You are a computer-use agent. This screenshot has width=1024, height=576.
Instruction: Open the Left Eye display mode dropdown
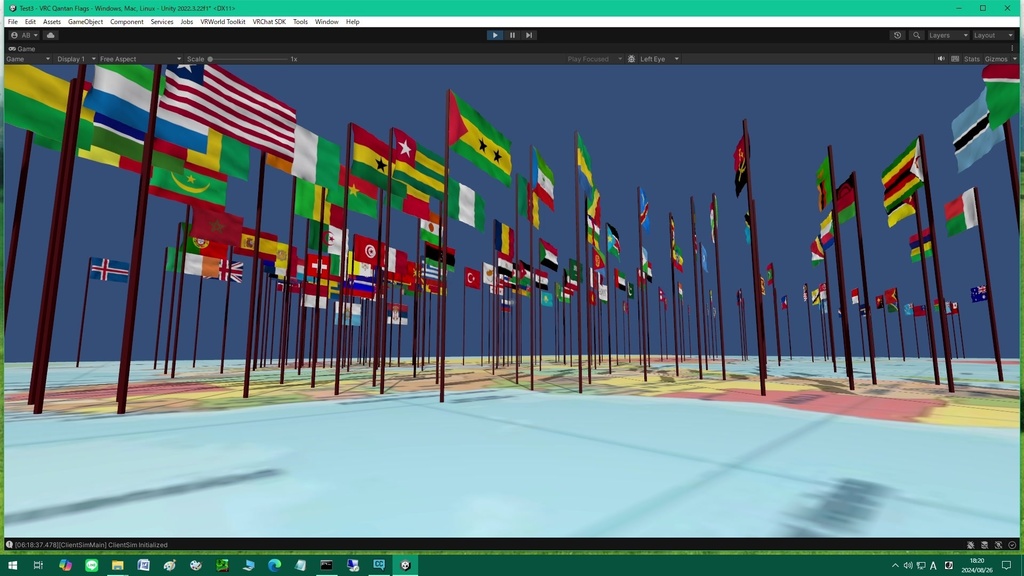click(653, 59)
